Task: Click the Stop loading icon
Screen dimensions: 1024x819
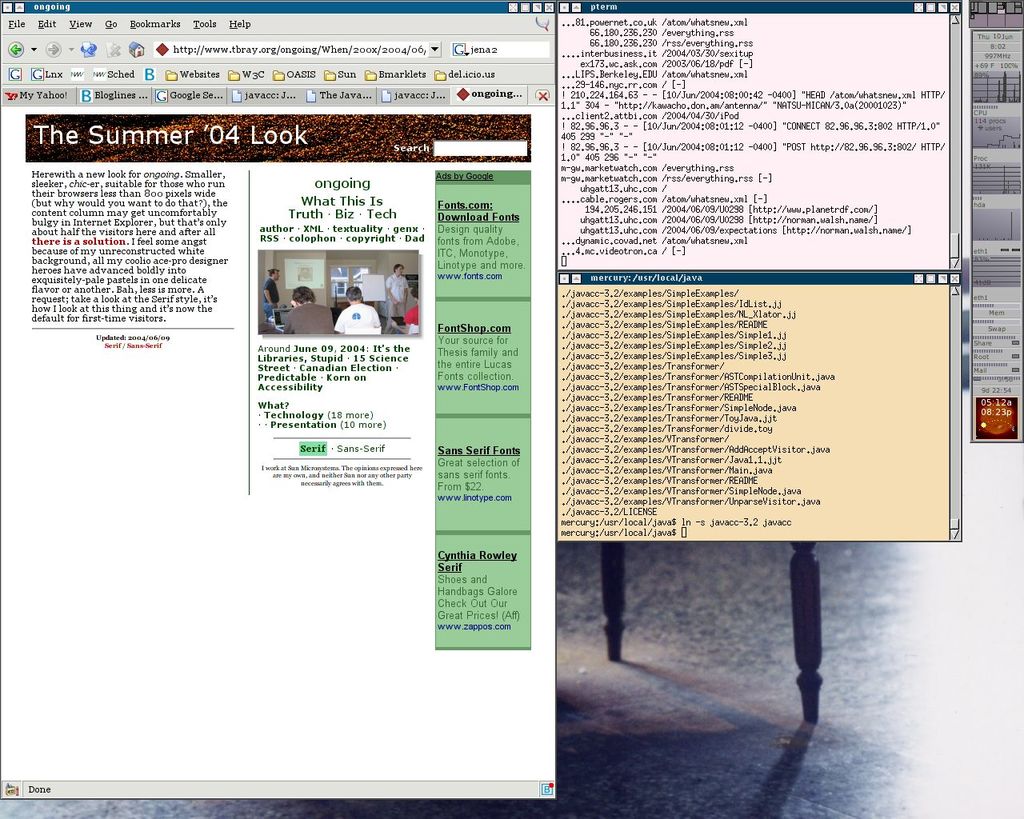Action: (114, 50)
